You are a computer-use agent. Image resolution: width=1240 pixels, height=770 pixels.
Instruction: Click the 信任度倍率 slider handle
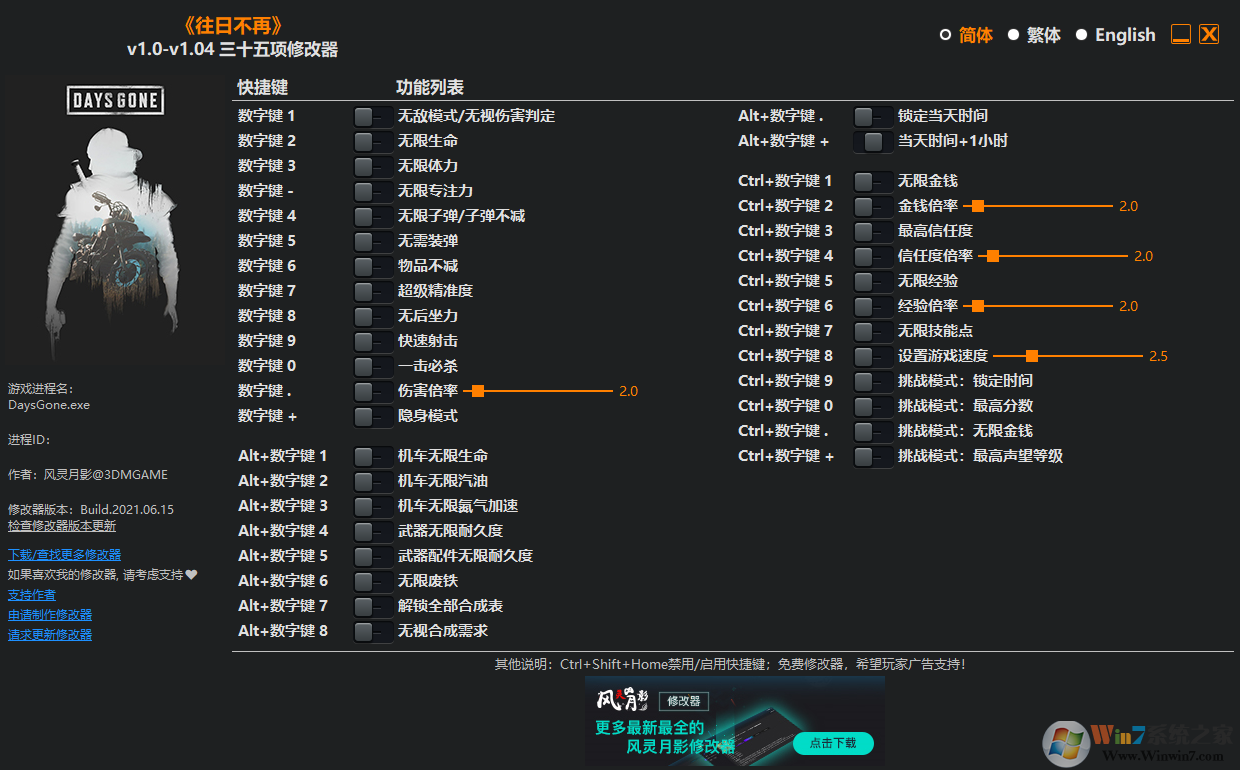[993, 256]
